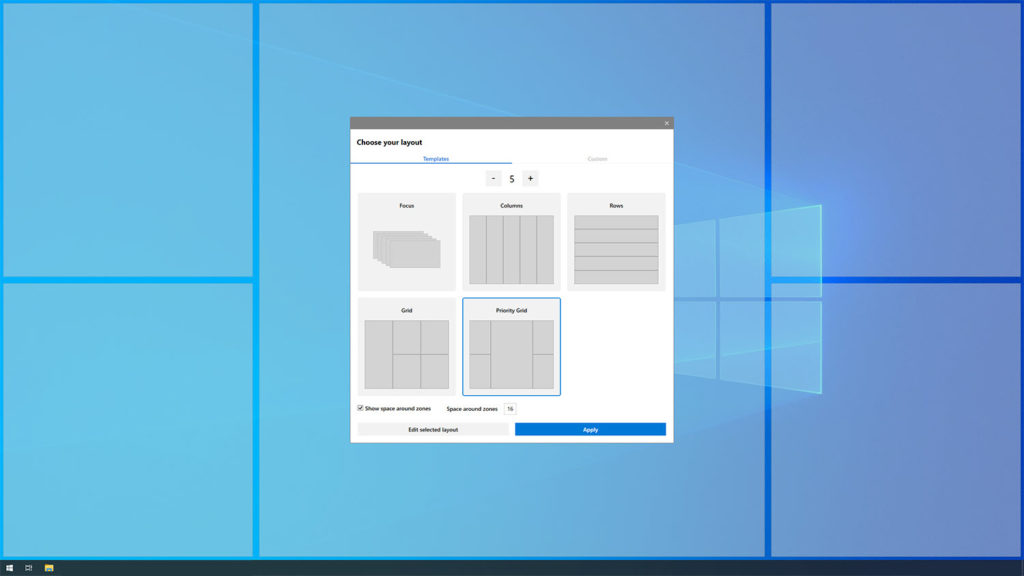This screenshot has width=1024, height=576.
Task: Switch to the Custom tab
Action: tap(597, 159)
